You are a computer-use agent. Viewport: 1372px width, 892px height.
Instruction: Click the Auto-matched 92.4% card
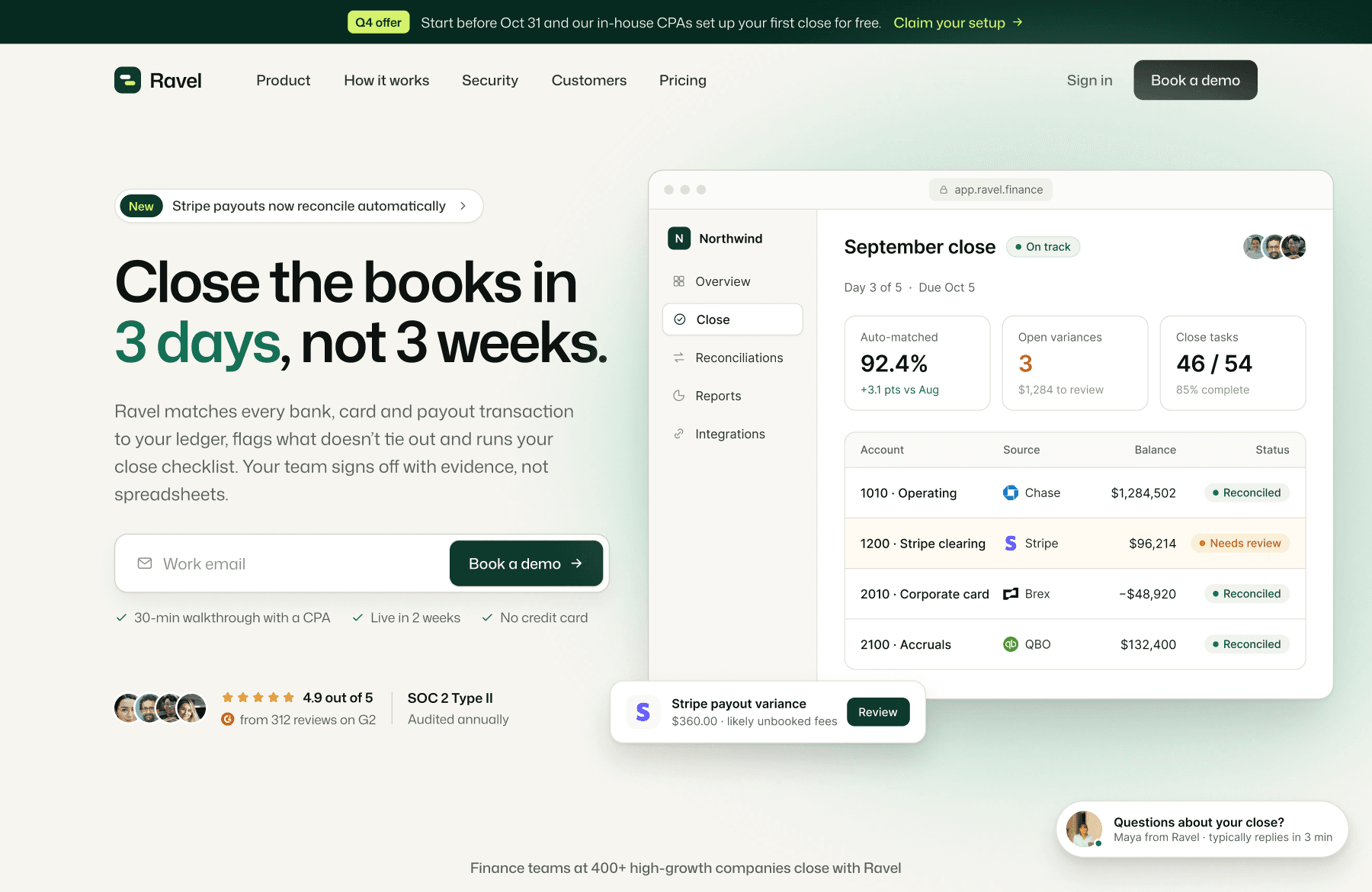coord(917,363)
